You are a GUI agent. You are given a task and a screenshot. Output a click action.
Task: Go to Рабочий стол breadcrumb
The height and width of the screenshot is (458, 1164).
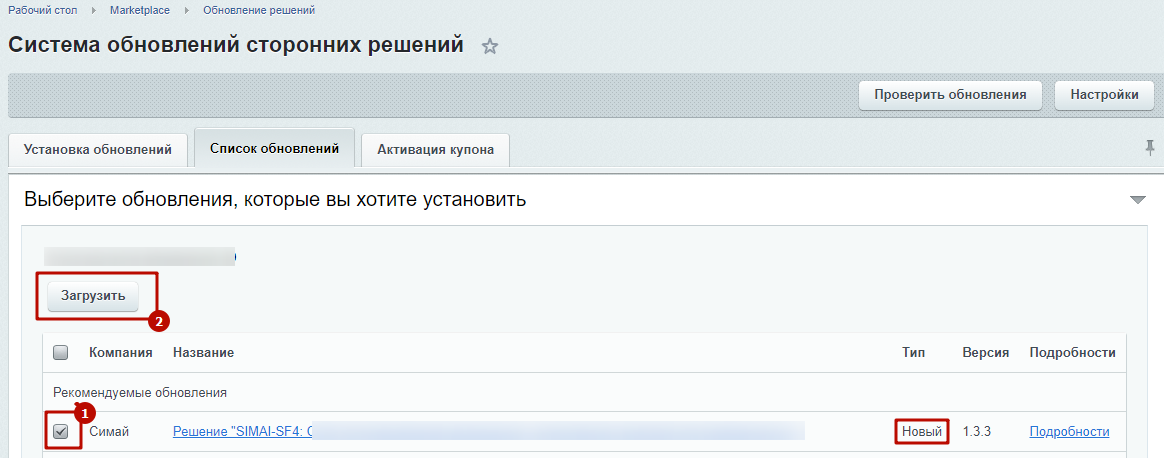[x=42, y=10]
